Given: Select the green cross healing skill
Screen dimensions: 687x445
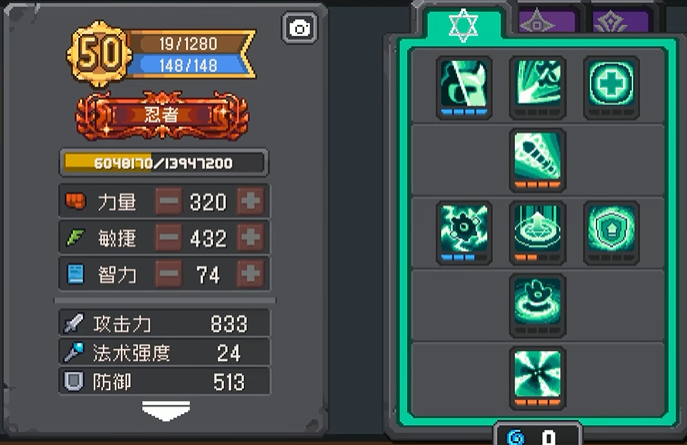Looking at the screenshot, I should pos(611,87).
